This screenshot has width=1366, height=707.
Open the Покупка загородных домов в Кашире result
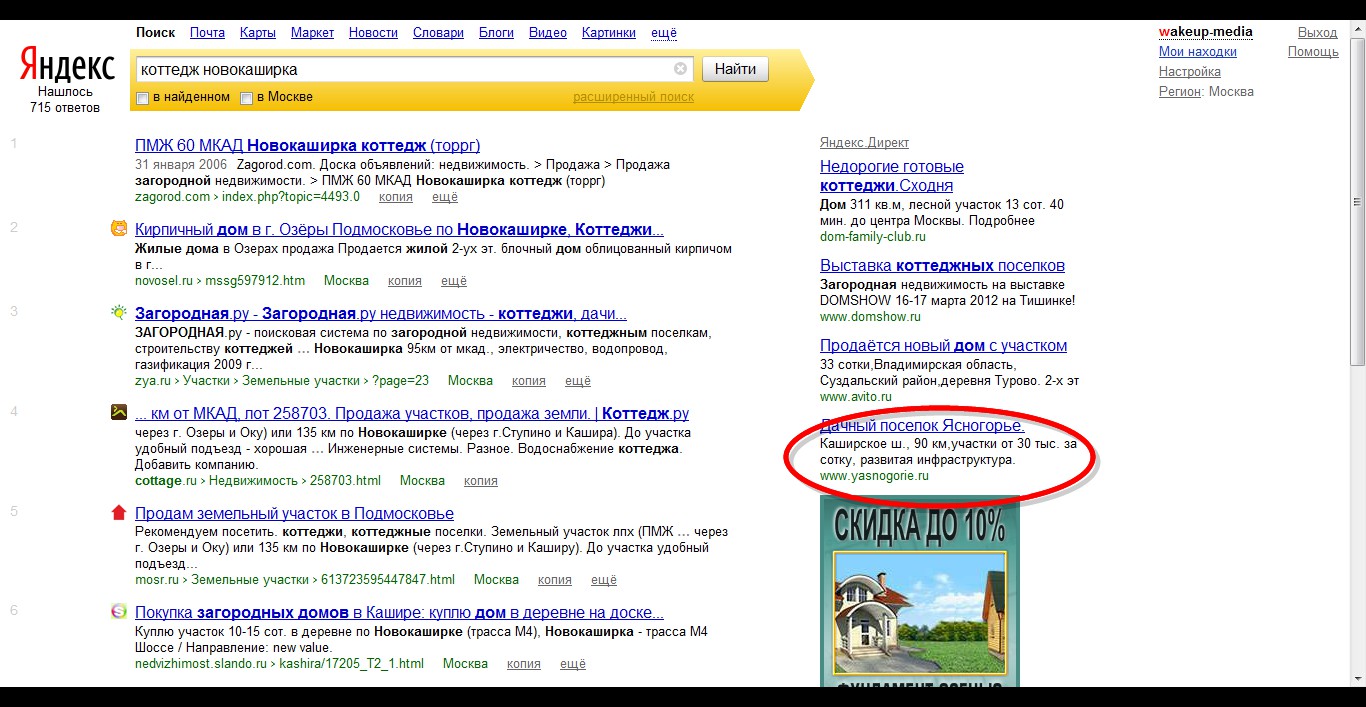point(399,612)
